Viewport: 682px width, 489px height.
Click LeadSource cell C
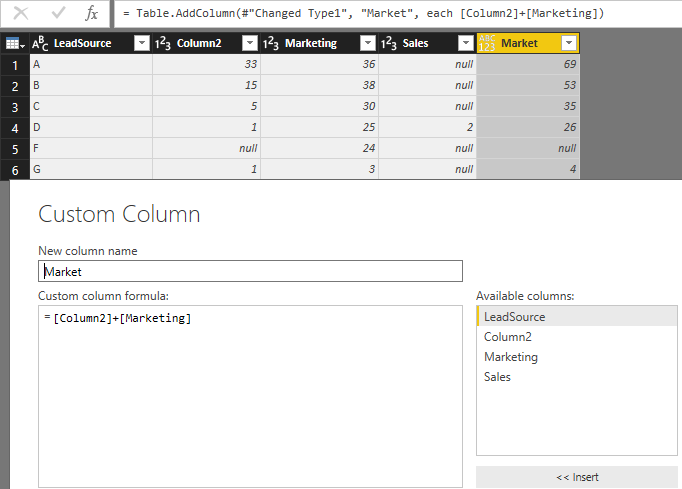91,106
